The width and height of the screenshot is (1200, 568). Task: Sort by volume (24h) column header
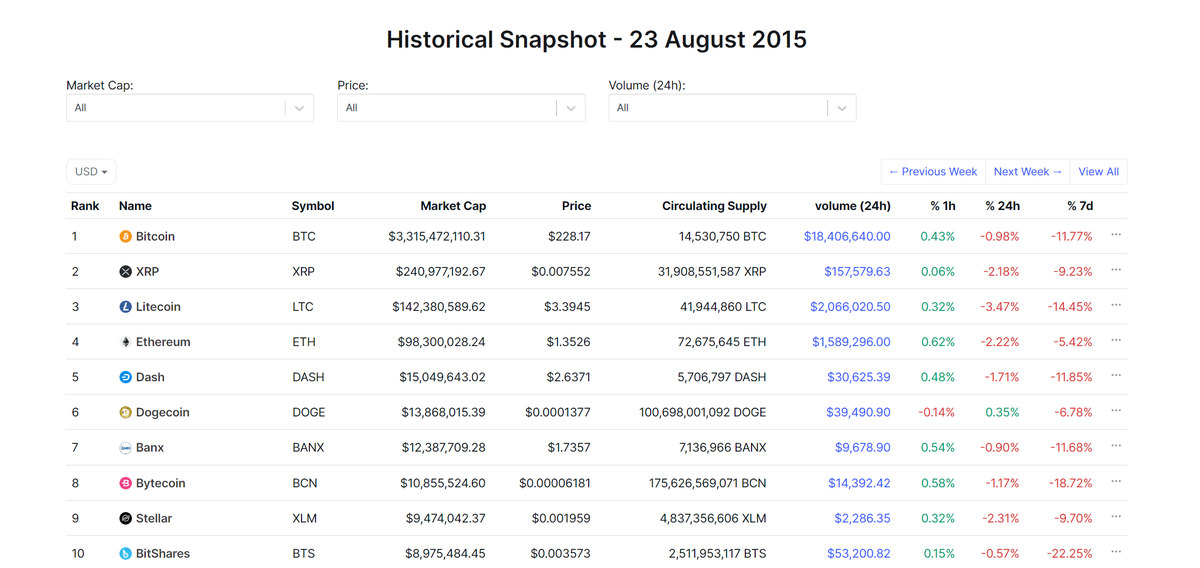pos(852,206)
